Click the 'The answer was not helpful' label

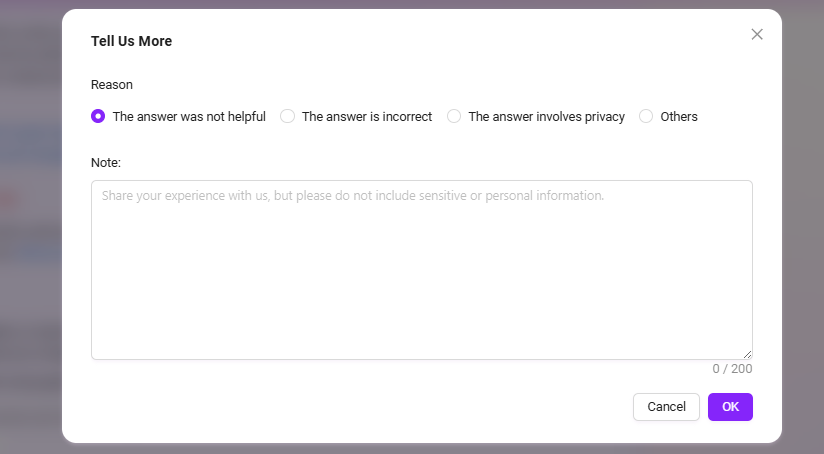tap(189, 117)
